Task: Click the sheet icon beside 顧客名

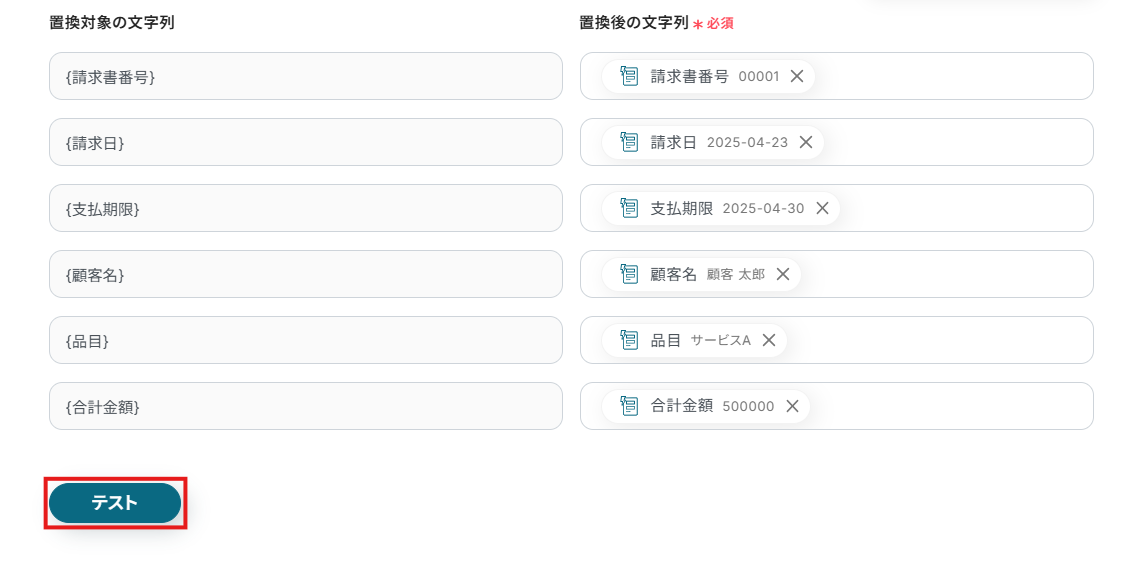Action: tap(629, 274)
